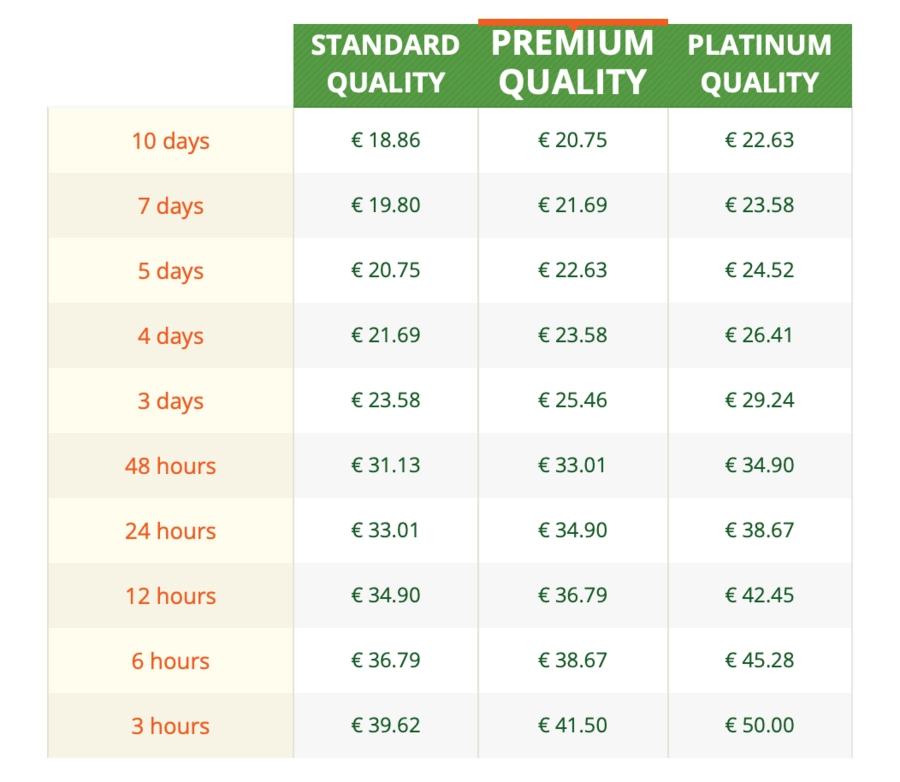Select the Platinum Quality column header
Viewport: 900px width, 782px height.
[760, 65]
